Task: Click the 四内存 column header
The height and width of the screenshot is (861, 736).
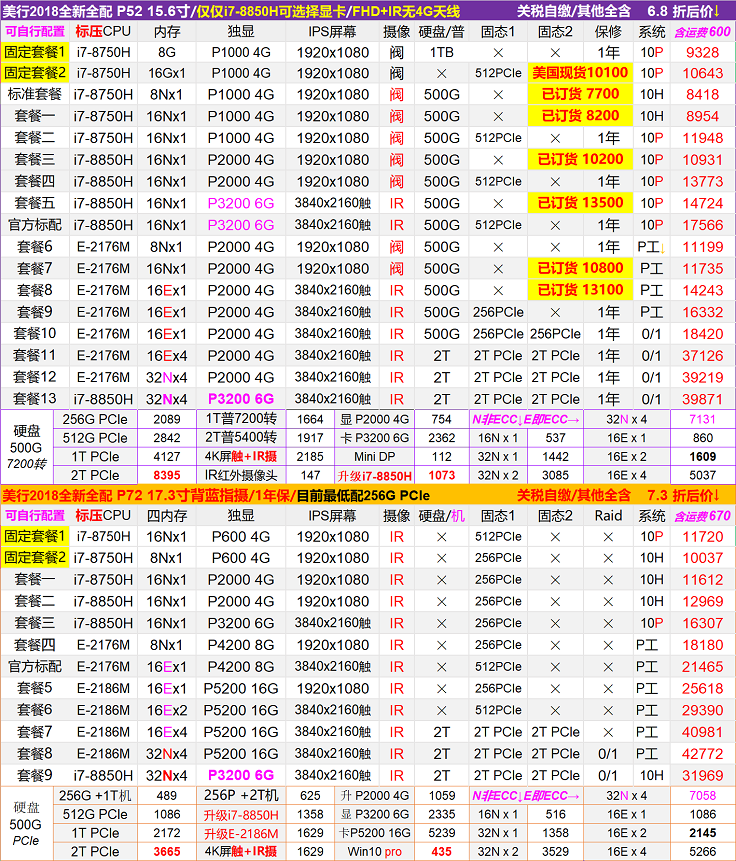Action: pos(167,516)
